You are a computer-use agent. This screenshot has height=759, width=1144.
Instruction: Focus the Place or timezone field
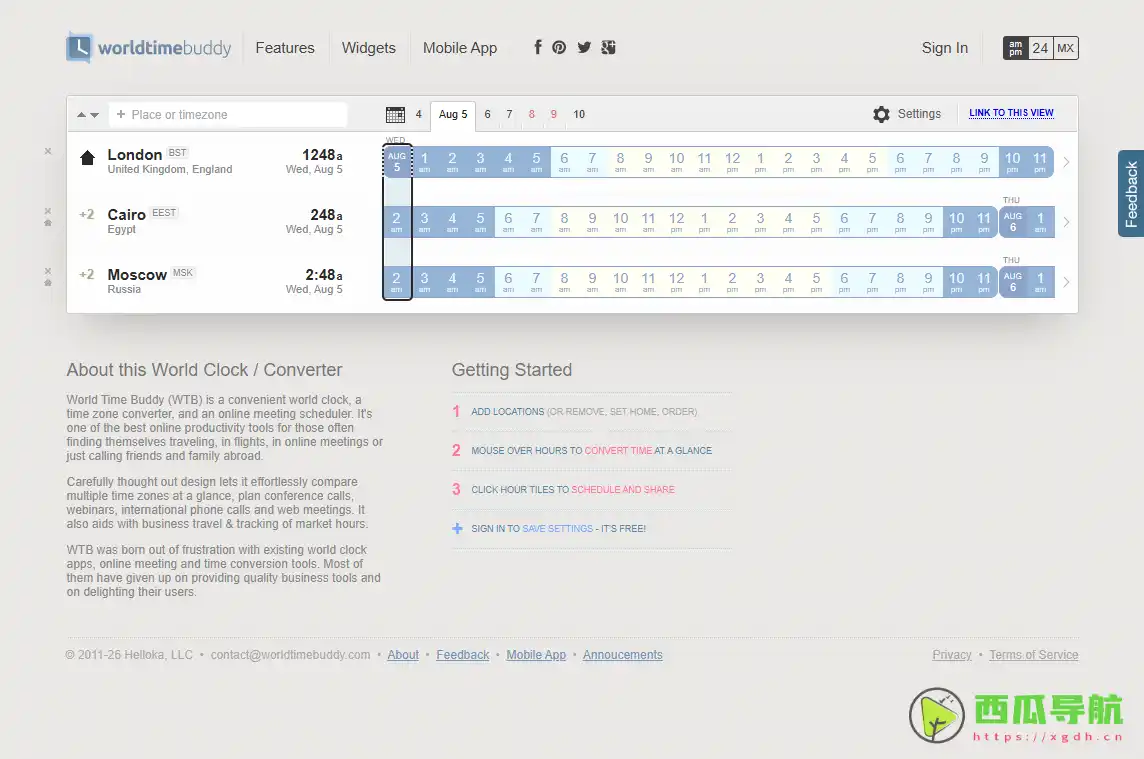tap(228, 115)
